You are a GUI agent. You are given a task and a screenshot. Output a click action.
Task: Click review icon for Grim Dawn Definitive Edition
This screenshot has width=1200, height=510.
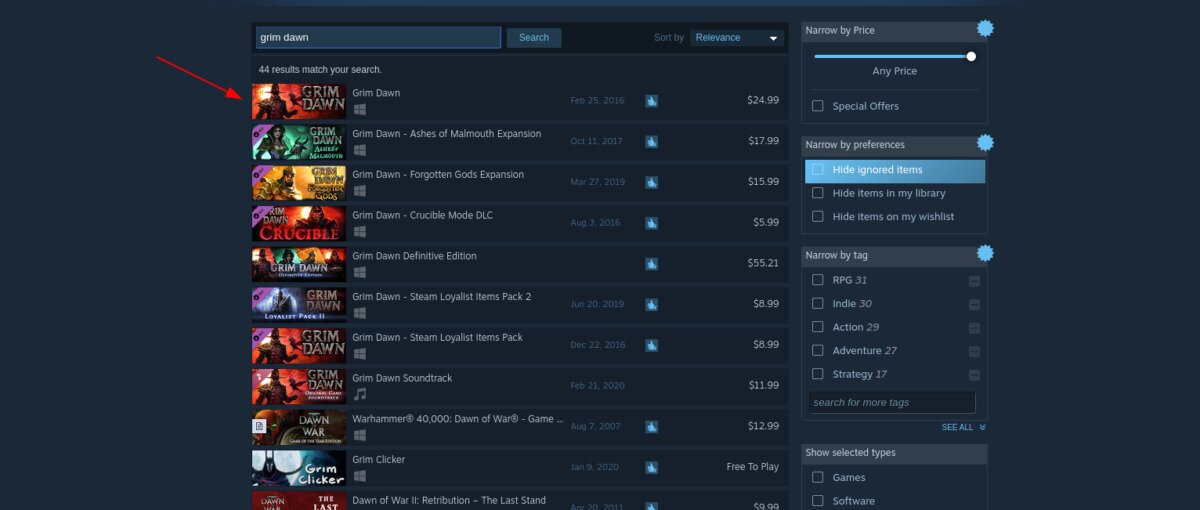[651, 264]
